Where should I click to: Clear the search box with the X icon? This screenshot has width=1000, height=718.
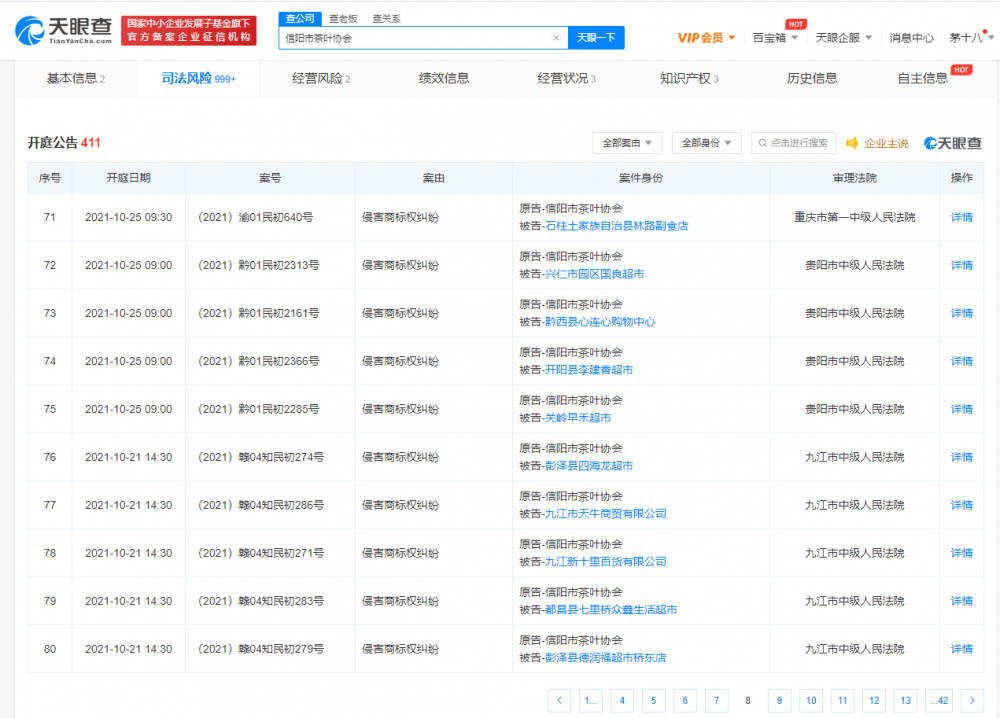(556, 38)
